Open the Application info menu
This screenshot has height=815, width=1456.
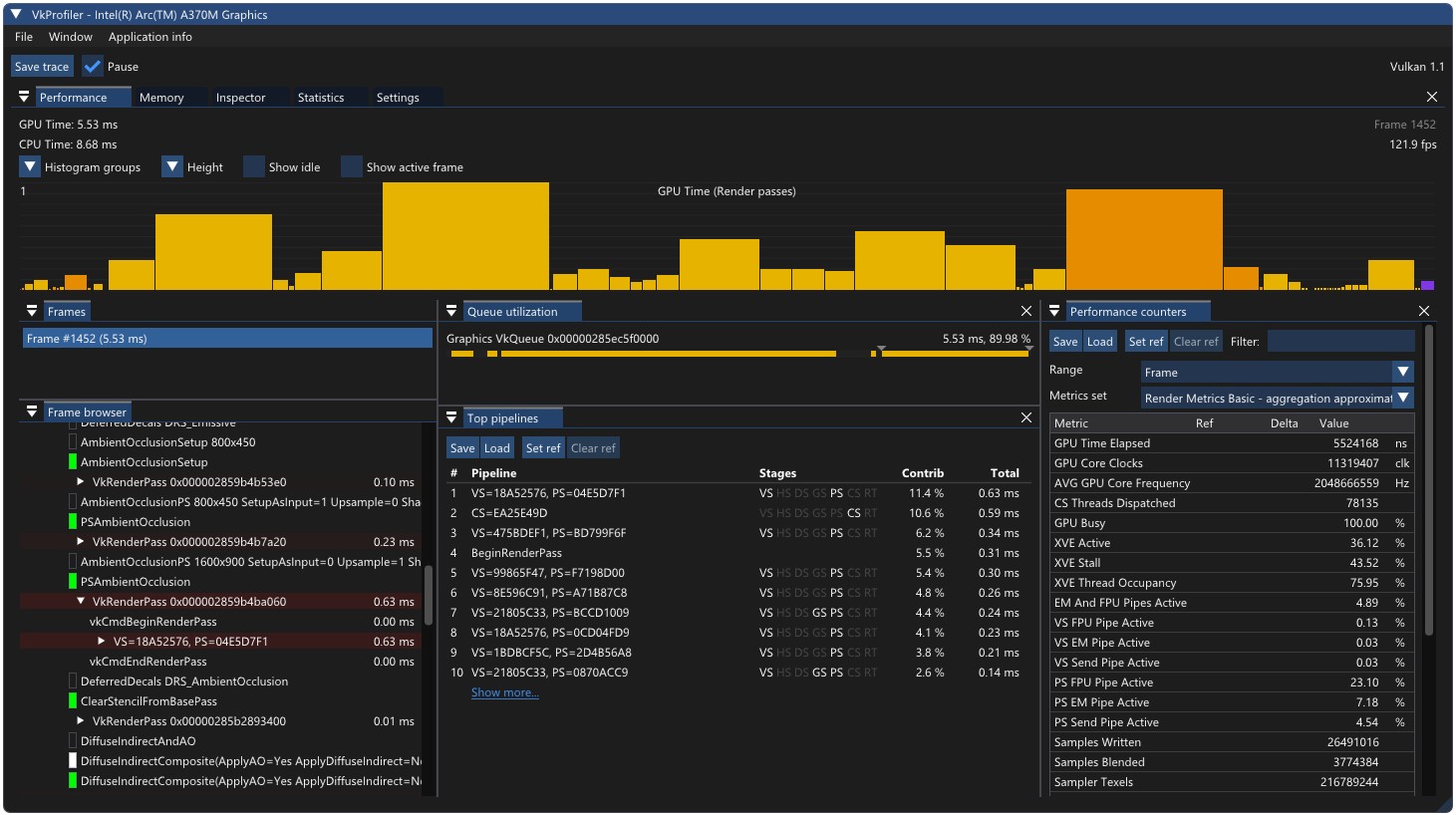click(x=150, y=37)
